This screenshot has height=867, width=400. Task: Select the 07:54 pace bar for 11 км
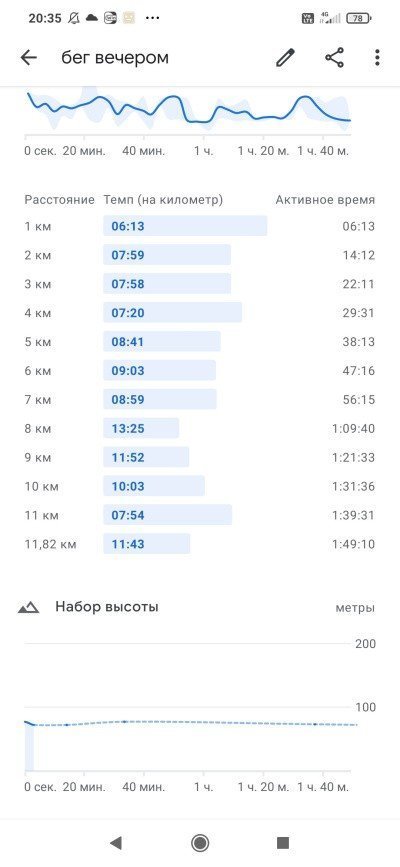tap(168, 515)
